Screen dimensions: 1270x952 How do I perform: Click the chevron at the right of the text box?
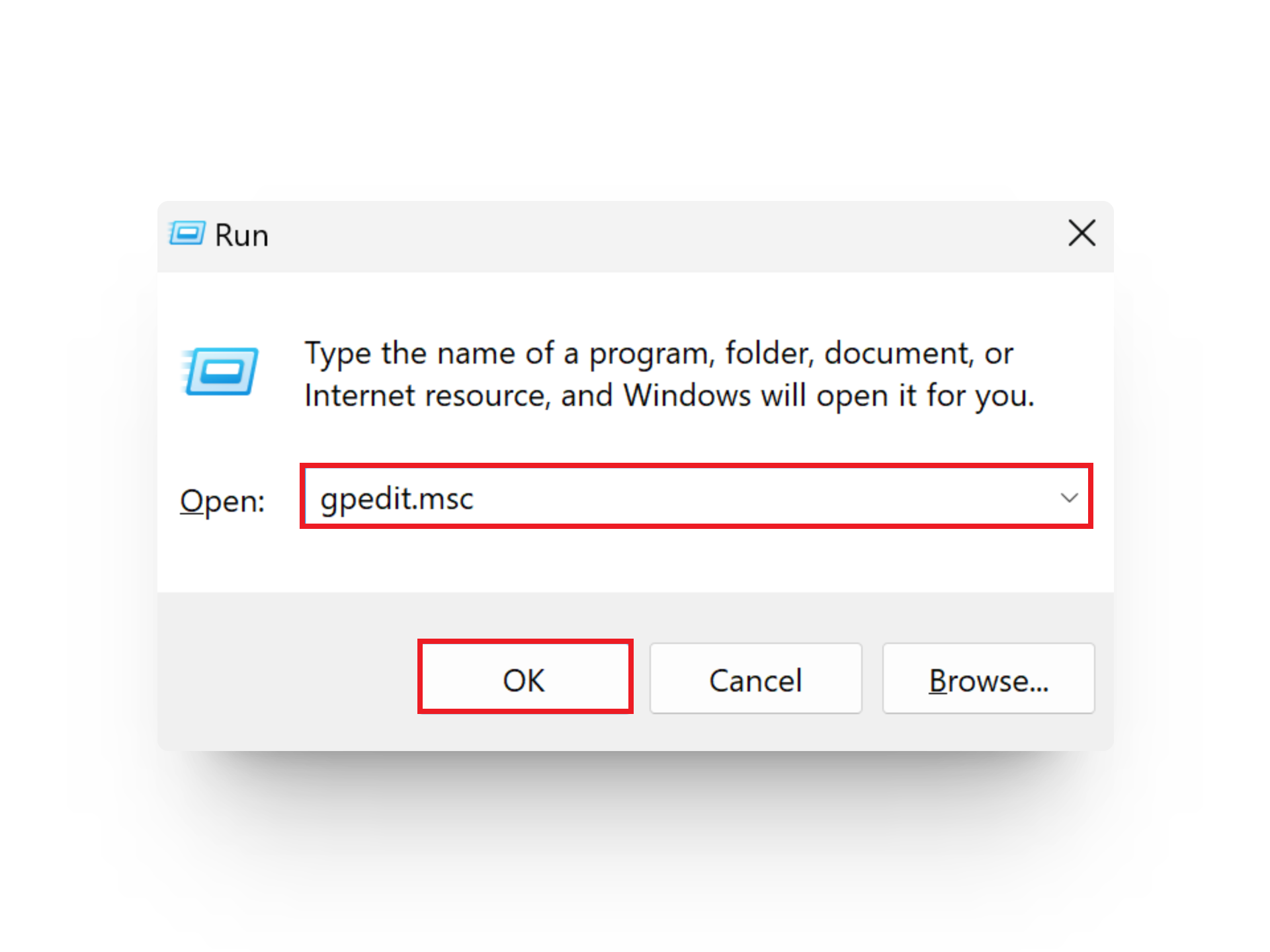(1069, 498)
